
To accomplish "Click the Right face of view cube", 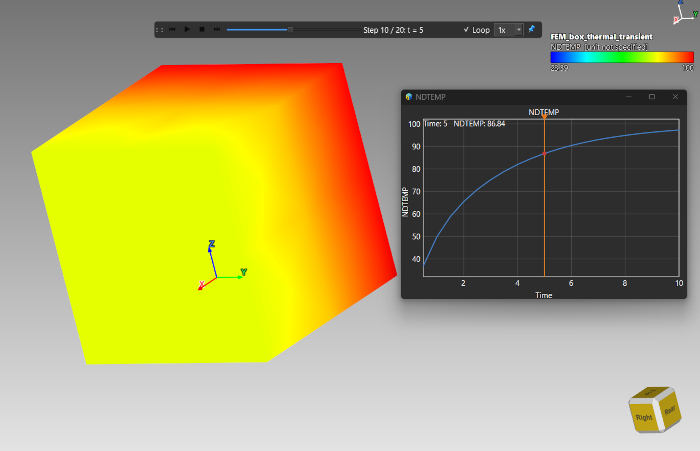I will pos(644,417).
